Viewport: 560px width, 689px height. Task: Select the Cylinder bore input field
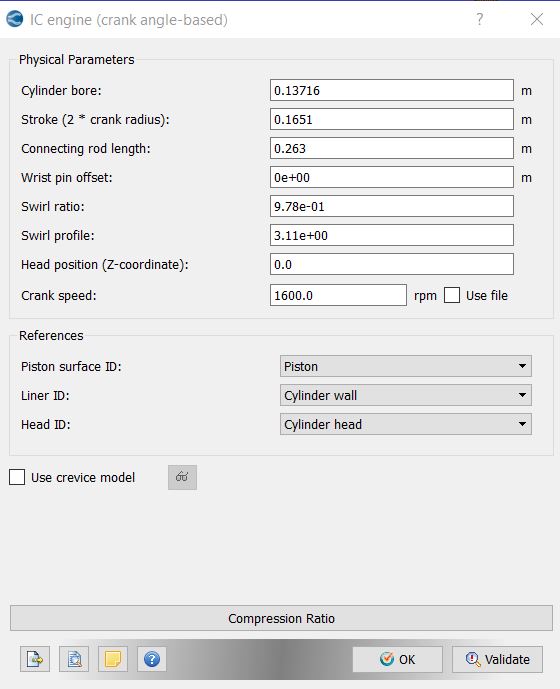pos(392,91)
